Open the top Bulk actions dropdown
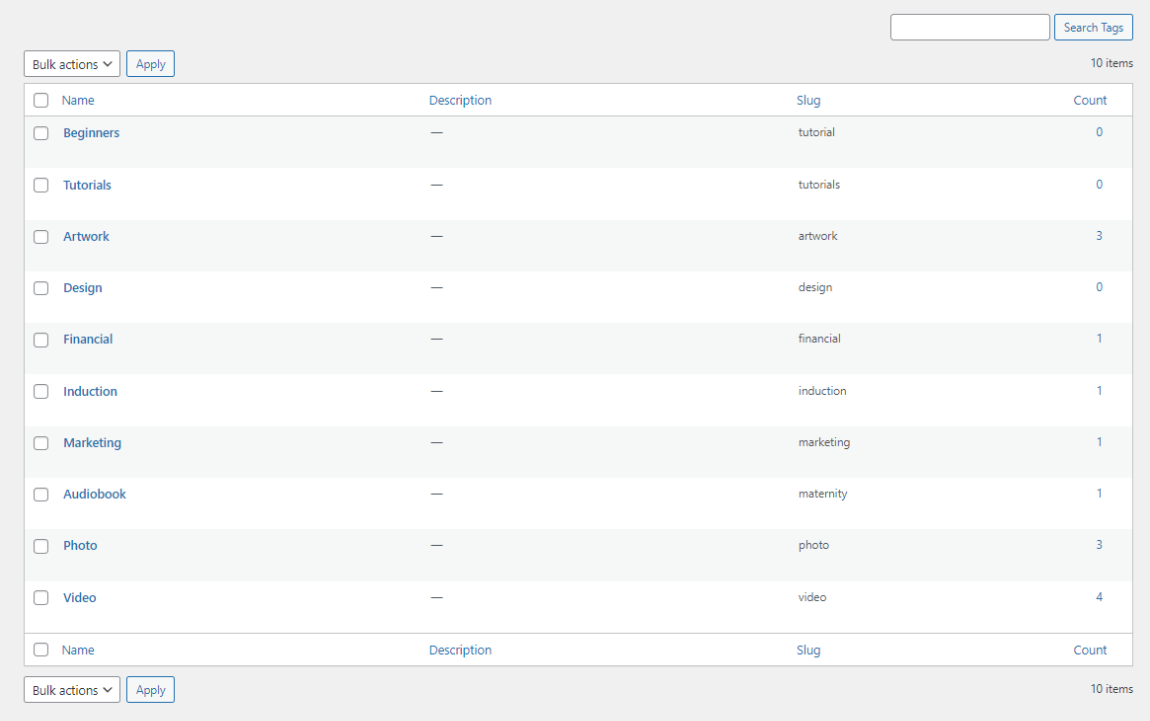1150x721 pixels. 72,64
